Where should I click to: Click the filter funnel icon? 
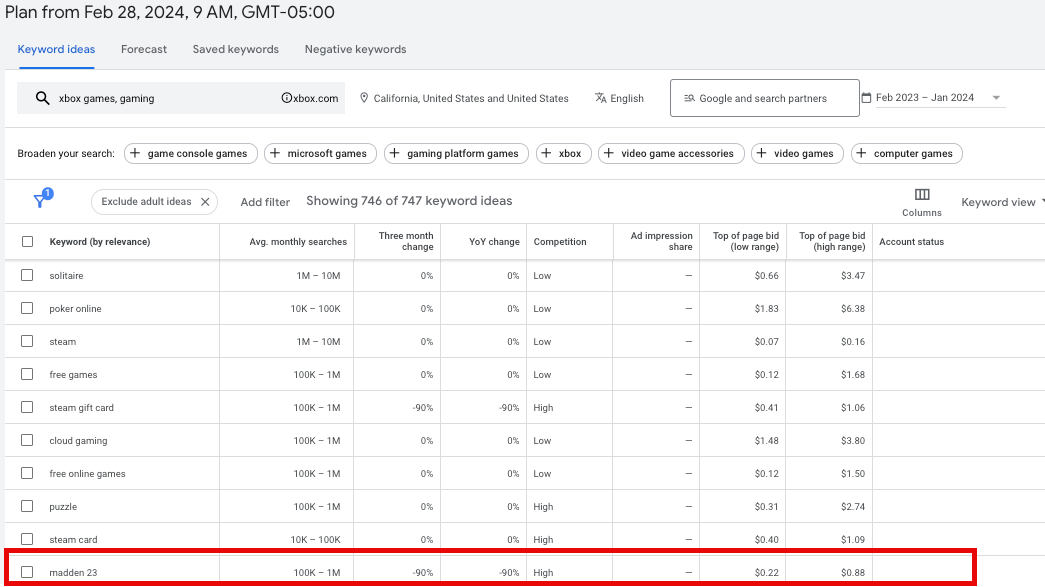click(x=41, y=201)
